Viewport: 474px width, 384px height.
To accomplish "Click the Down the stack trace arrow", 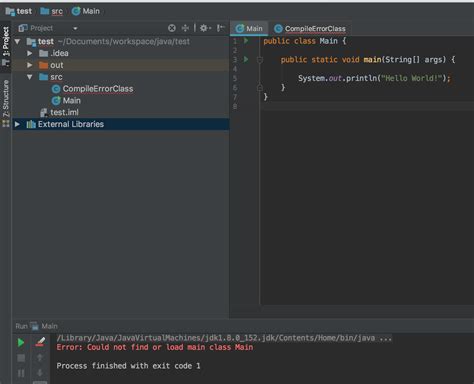I will pos(40,373).
